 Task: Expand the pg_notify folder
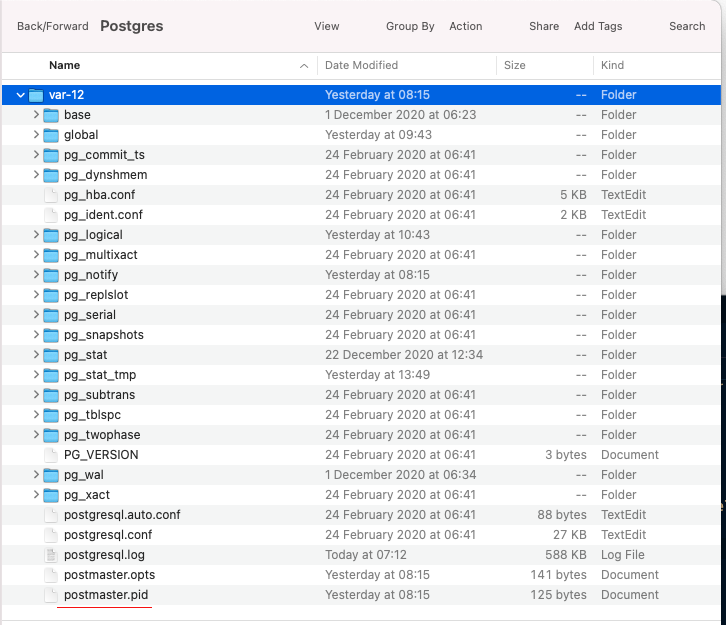pos(36,274)
